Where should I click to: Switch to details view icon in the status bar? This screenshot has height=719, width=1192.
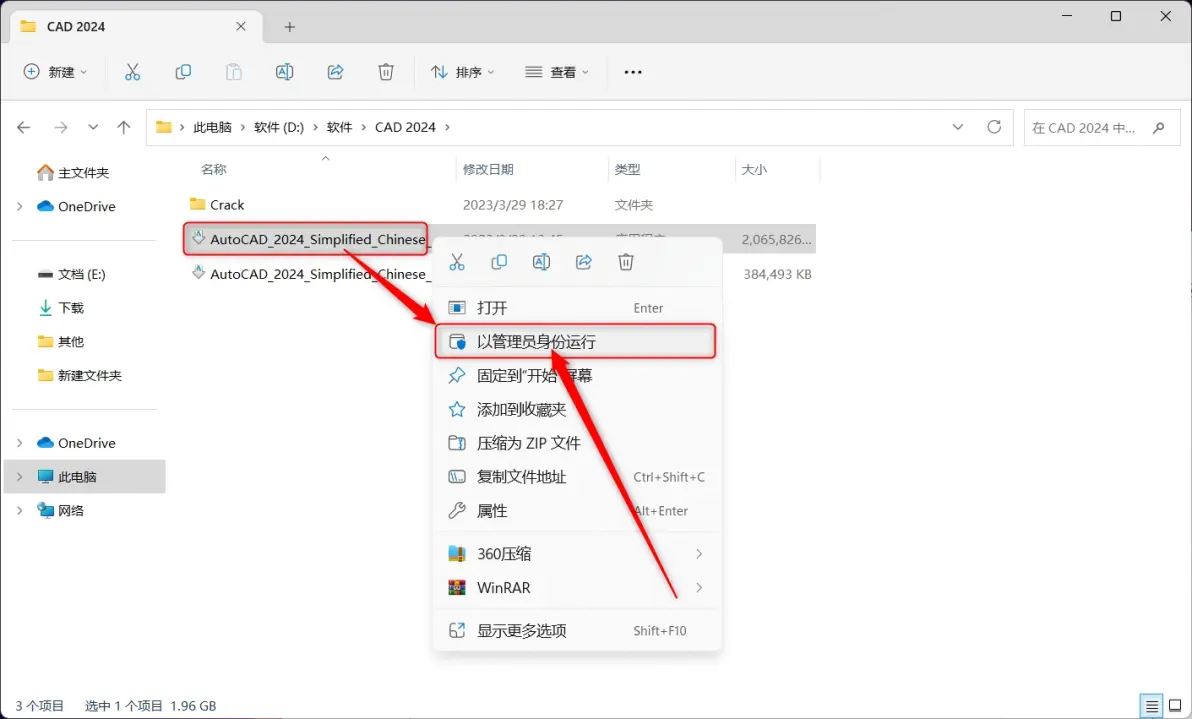click(x=1152, y=706)
